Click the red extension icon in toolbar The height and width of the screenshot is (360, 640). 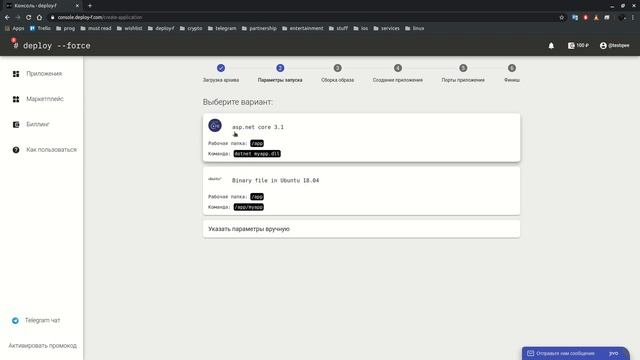585,18
